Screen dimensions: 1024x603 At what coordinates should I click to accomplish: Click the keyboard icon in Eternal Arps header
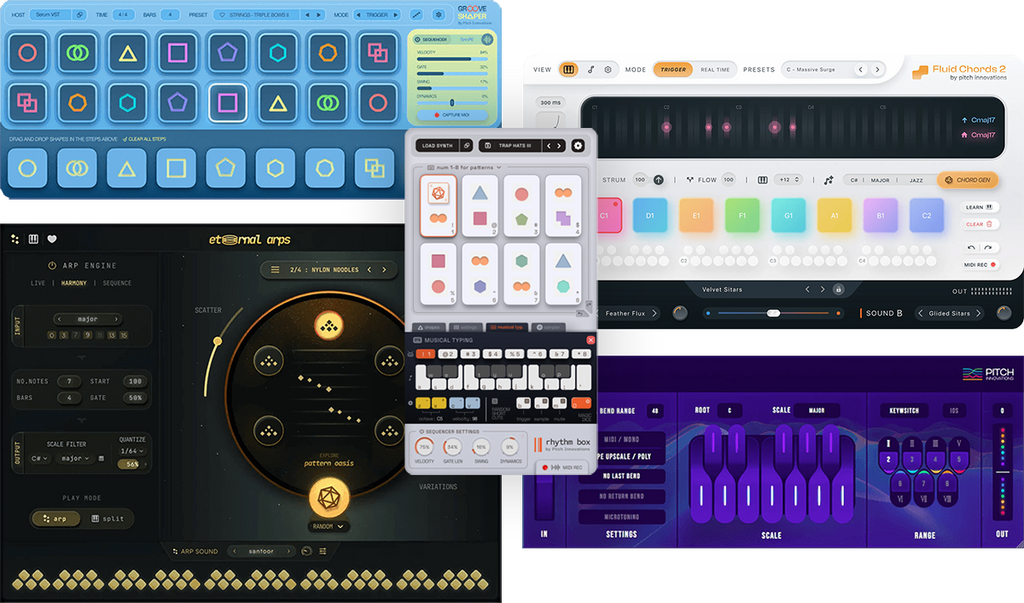click(x=33, y=239)
